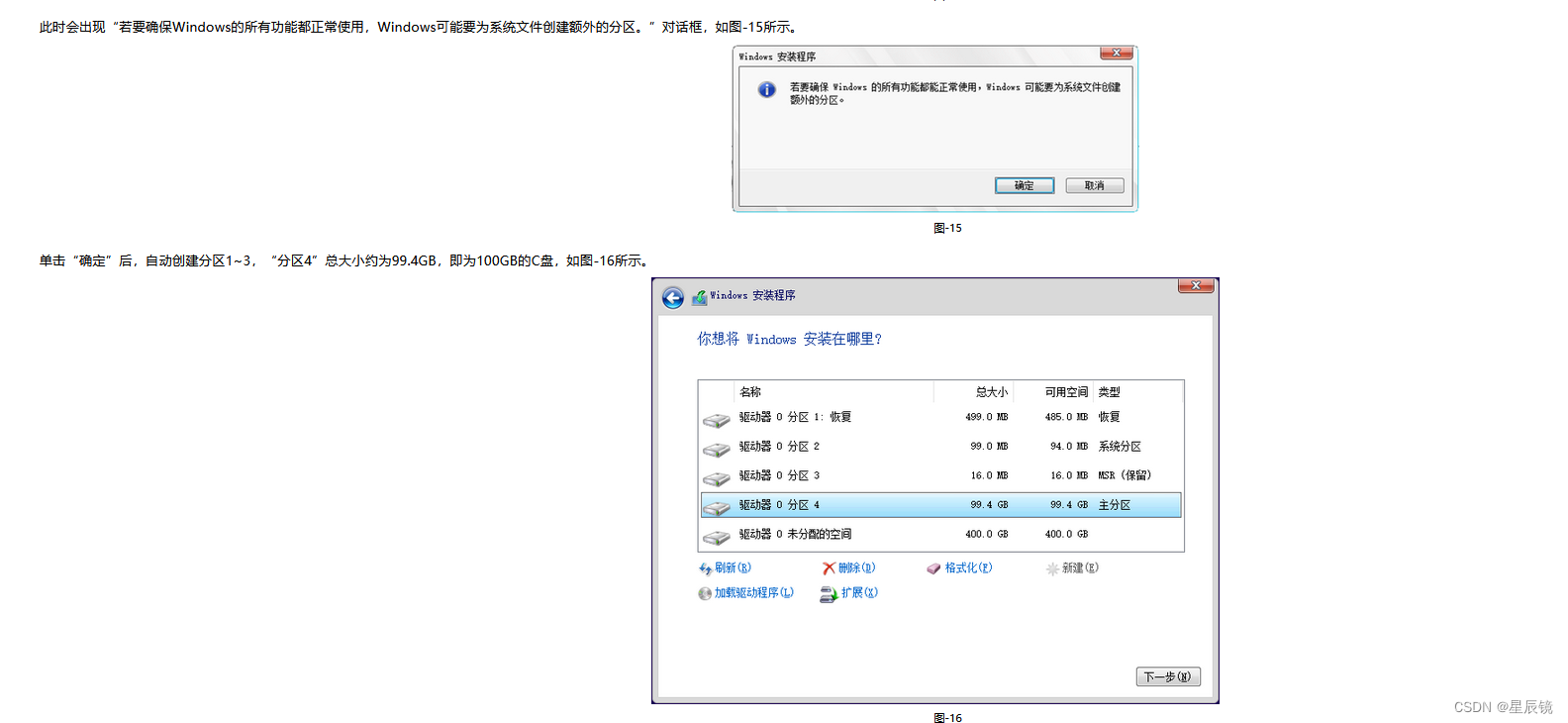The height and width of the screenshot is (723, 1568).
Task: Click the load driver disc icon
Action: [705, 593]
